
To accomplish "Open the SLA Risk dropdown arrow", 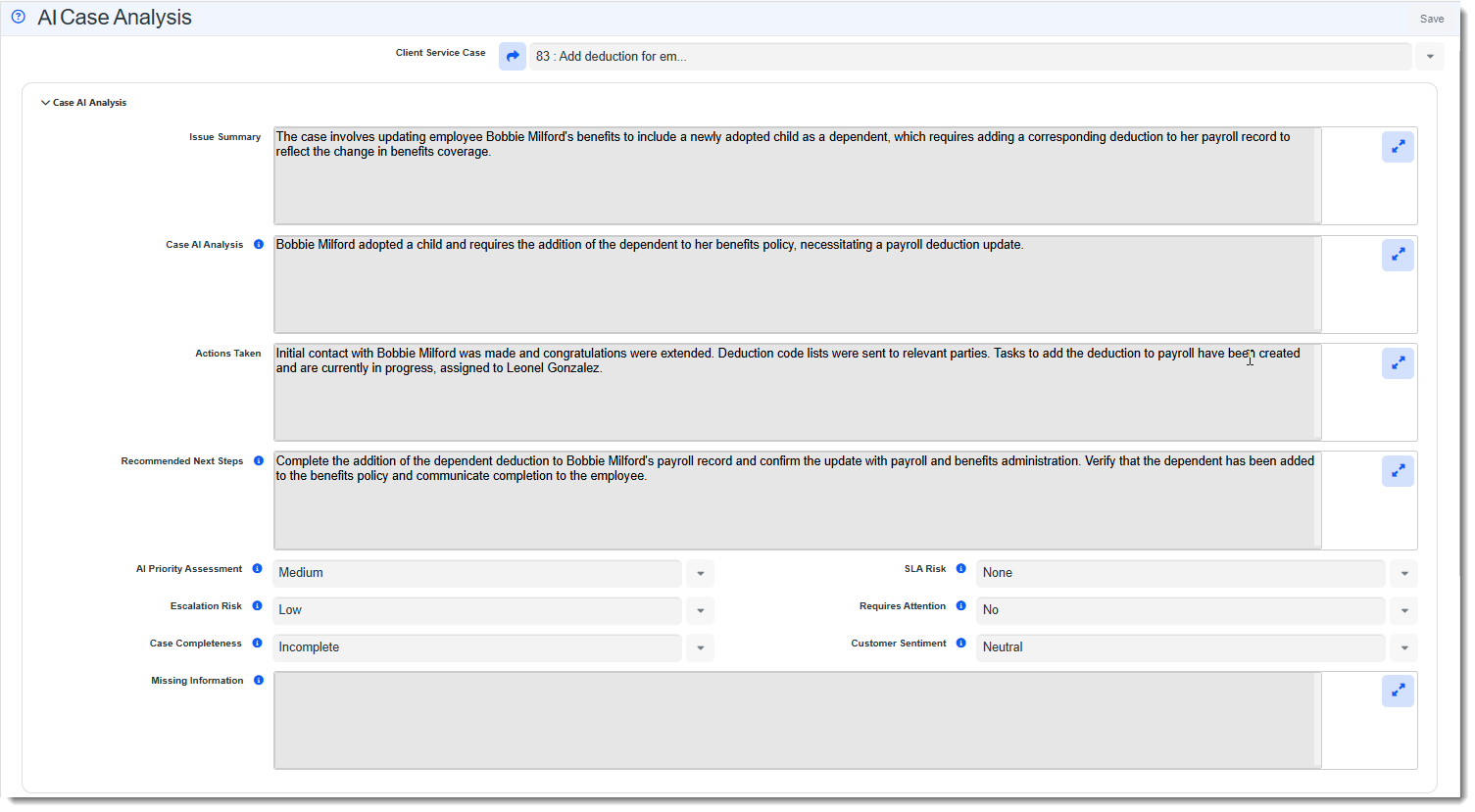I will [1404, 573].
